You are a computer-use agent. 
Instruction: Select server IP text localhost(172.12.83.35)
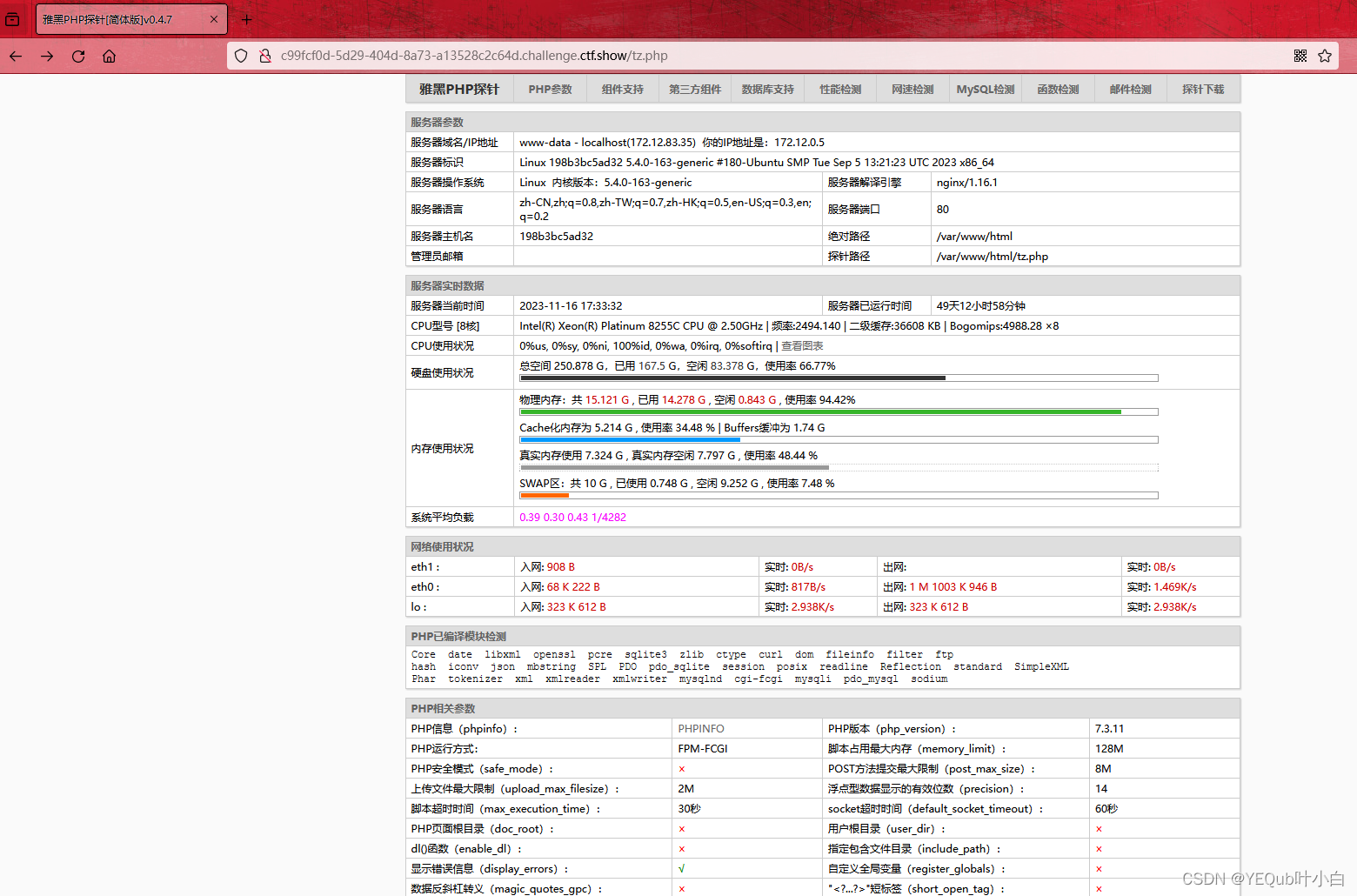[x=638, y=143]
